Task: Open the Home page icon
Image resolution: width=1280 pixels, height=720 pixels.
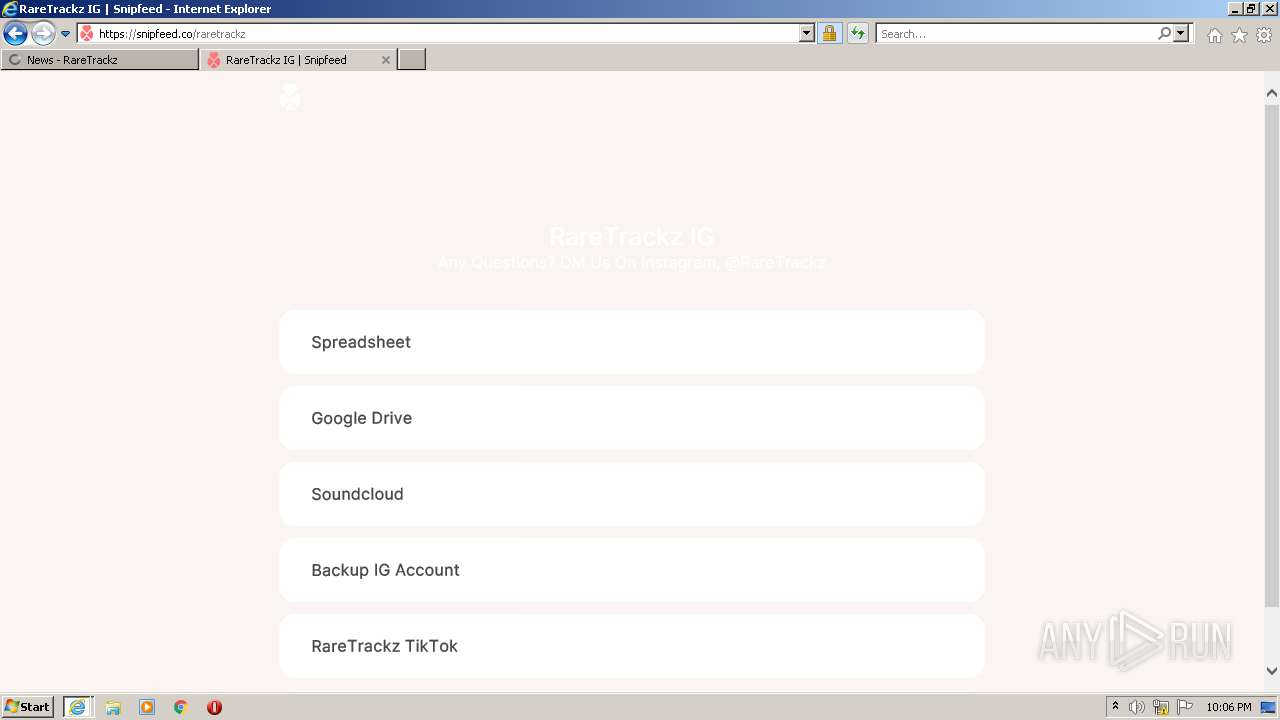Action: [1214, 35]
